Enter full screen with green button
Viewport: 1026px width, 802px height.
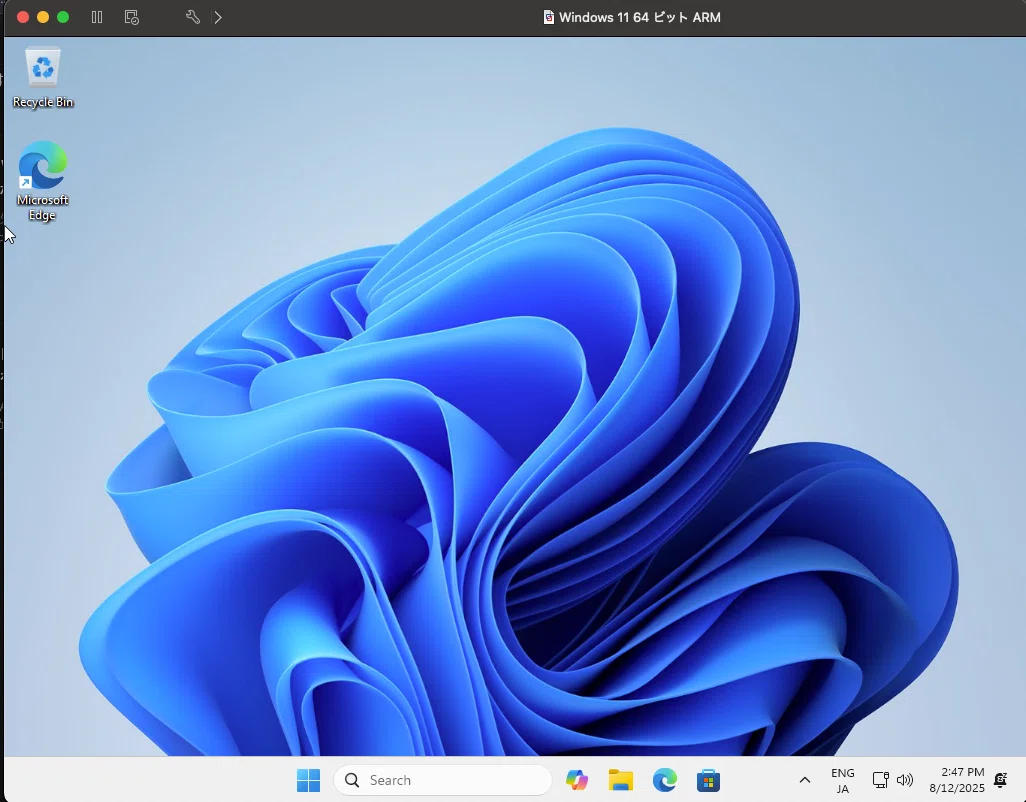(63, 17)
